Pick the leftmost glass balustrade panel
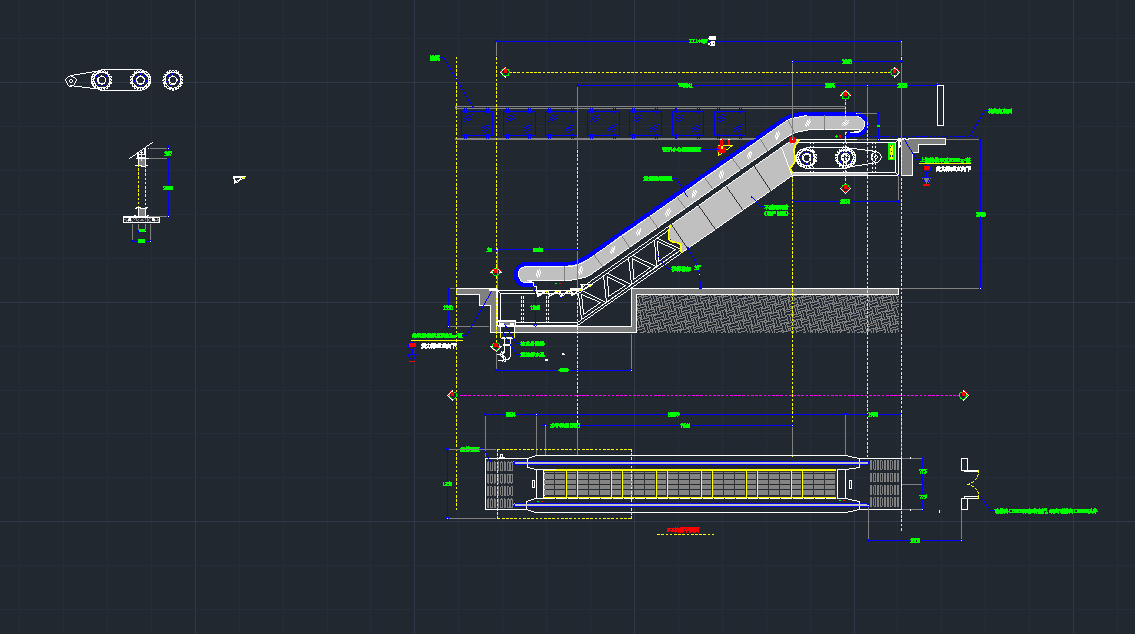The height and width of the screenshot is (634, 1135). [468, 122]
